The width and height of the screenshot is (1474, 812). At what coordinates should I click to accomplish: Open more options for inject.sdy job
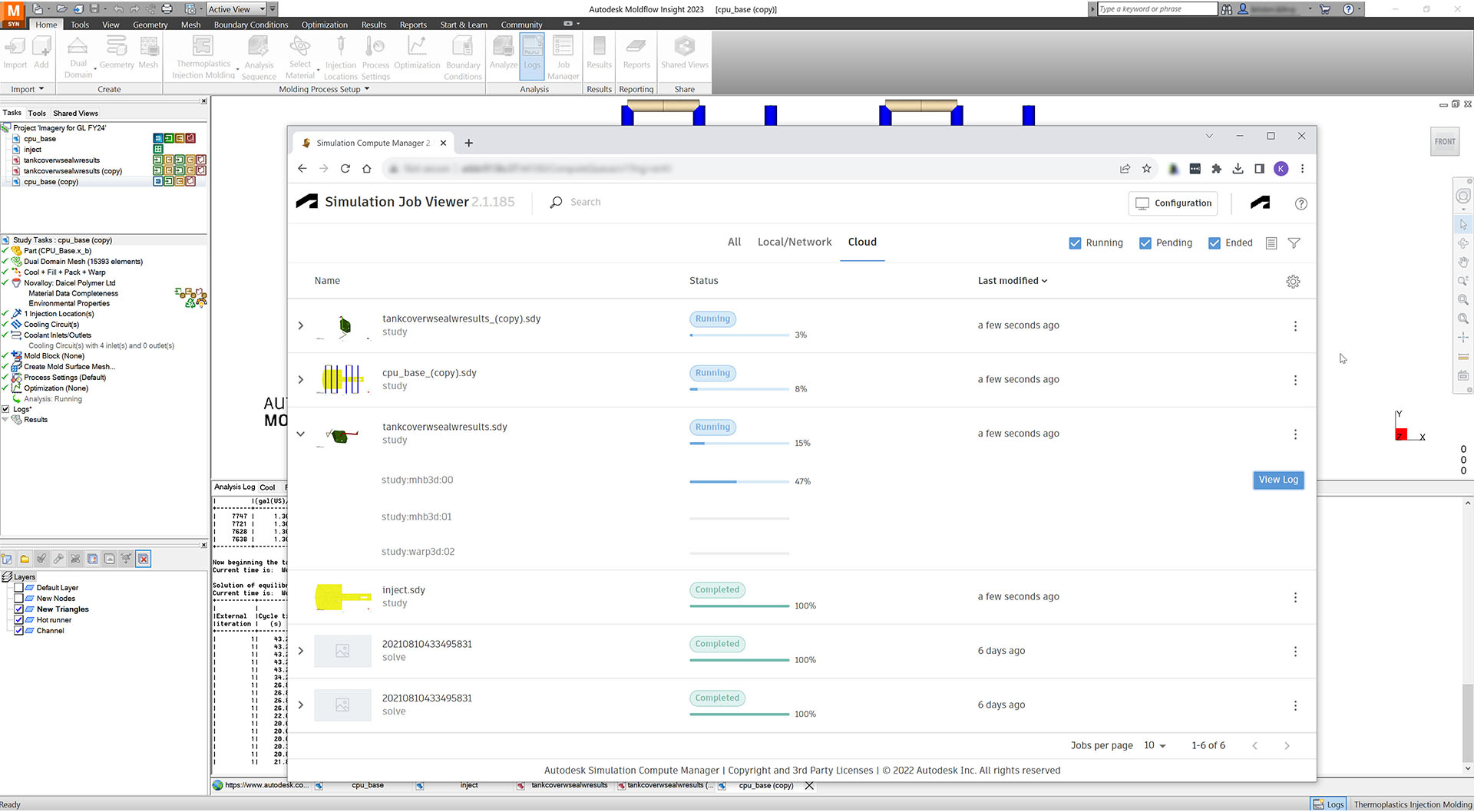point(1295,598)
